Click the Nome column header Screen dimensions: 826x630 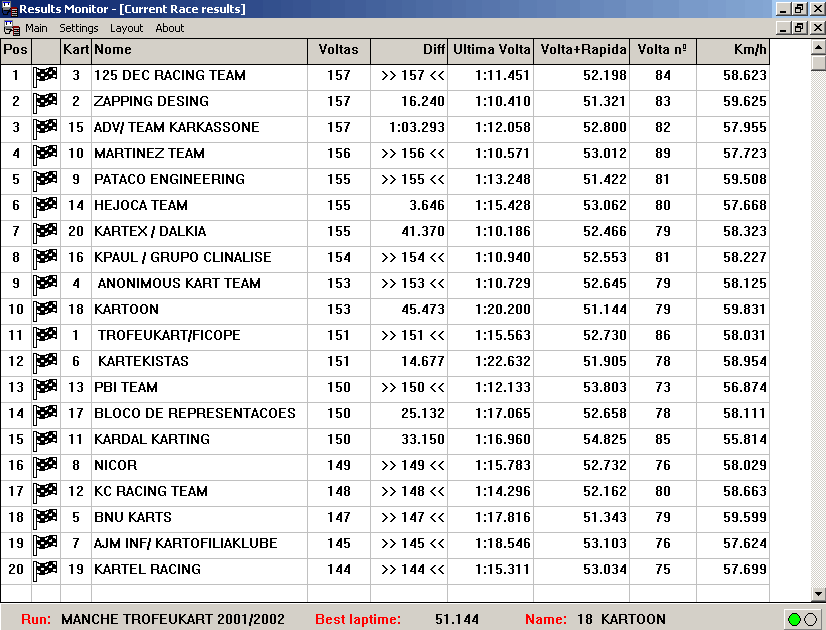(199, 50)
